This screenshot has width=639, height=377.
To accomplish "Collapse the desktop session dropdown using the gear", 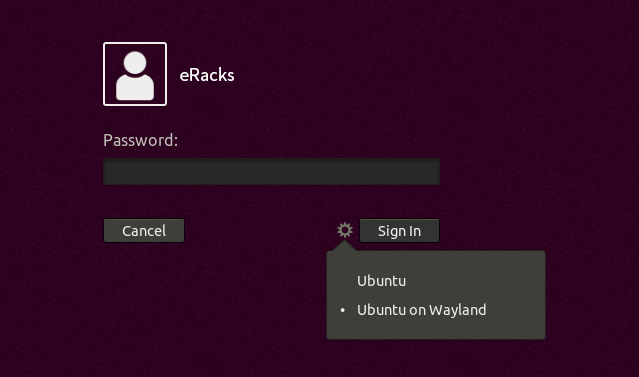I will click(345, 230).
